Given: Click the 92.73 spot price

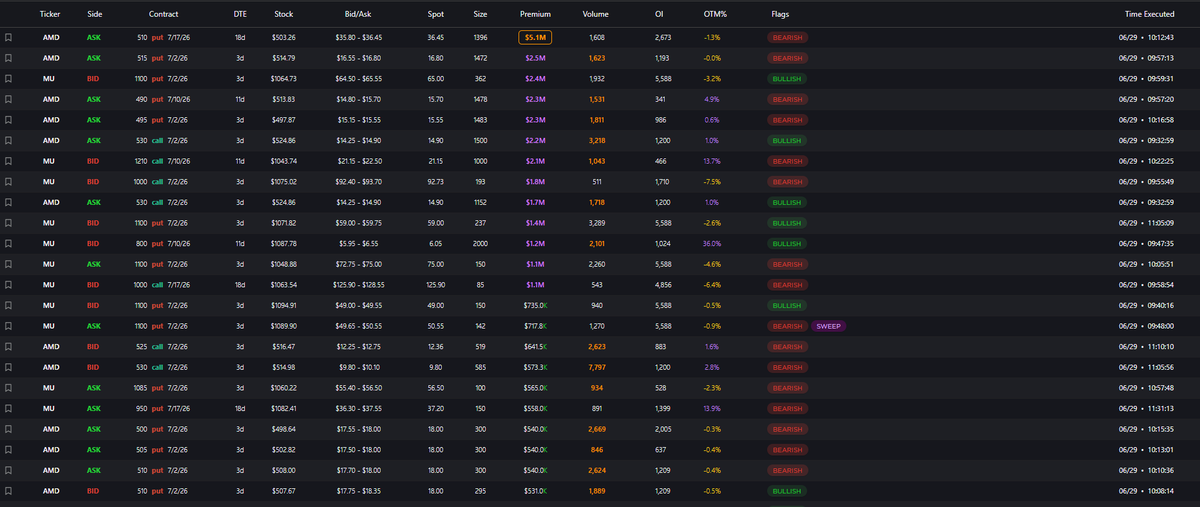Looking at the screenshot, I should 435,182.
